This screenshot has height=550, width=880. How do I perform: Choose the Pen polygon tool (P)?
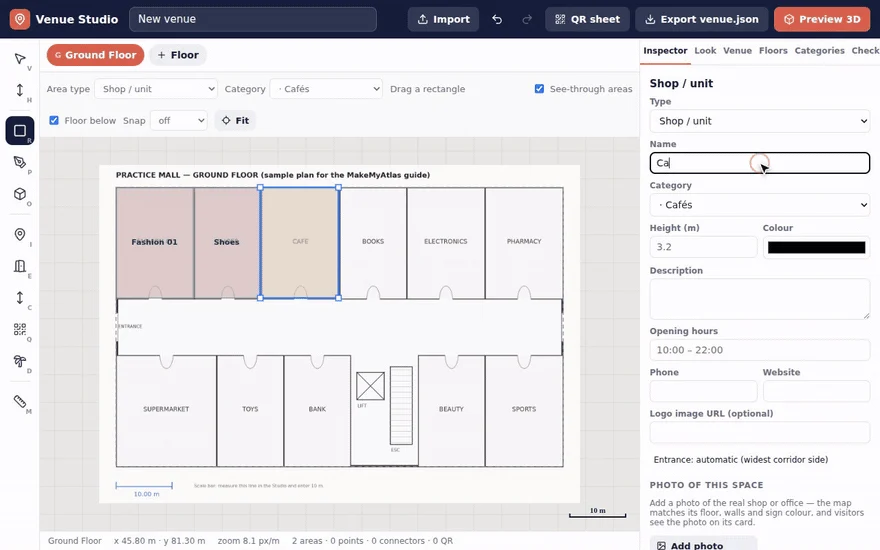tap(20, 162)
